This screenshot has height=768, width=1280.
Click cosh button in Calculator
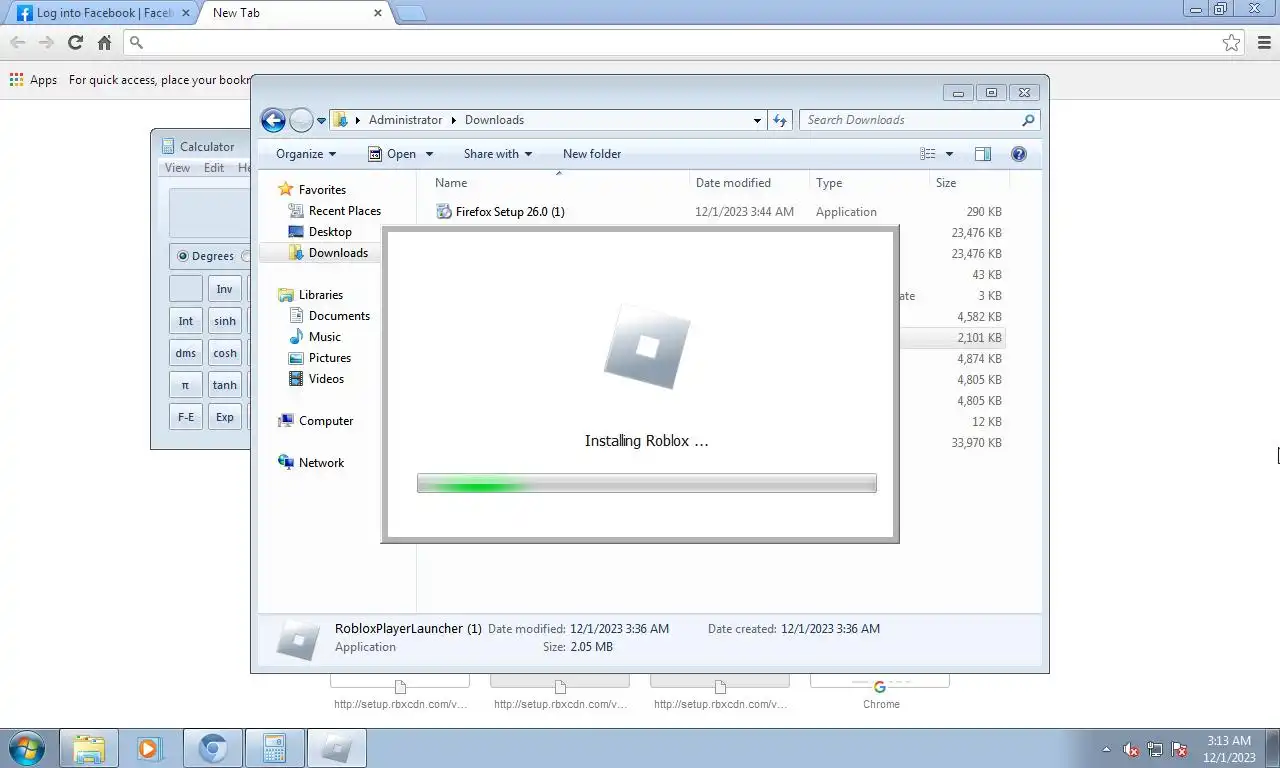tap(224, 353)
